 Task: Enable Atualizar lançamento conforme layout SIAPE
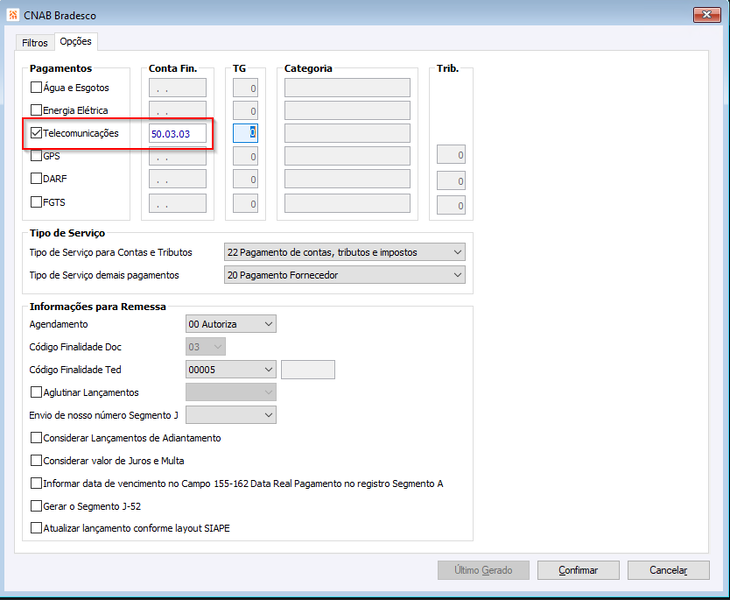(x=36, y=528)
